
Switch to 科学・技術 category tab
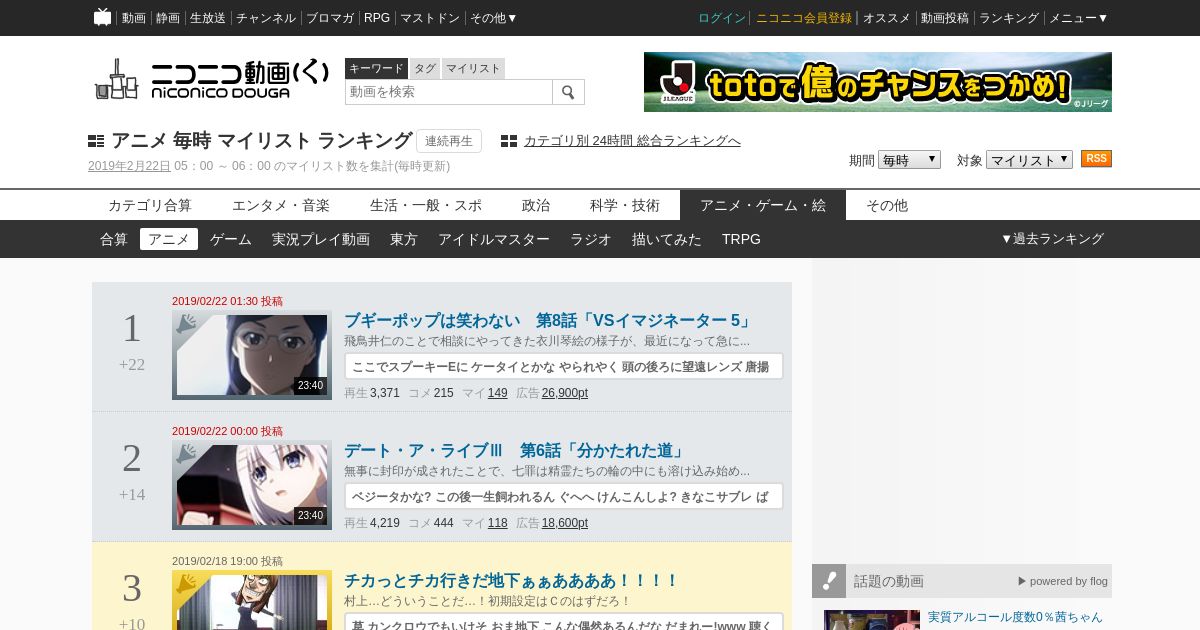pyautogui.click(x=625, y=205)
